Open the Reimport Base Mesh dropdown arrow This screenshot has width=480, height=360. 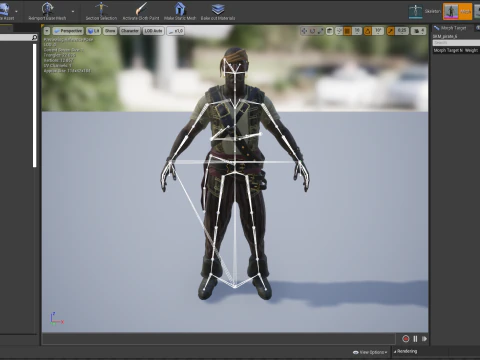tap(73, 11)
